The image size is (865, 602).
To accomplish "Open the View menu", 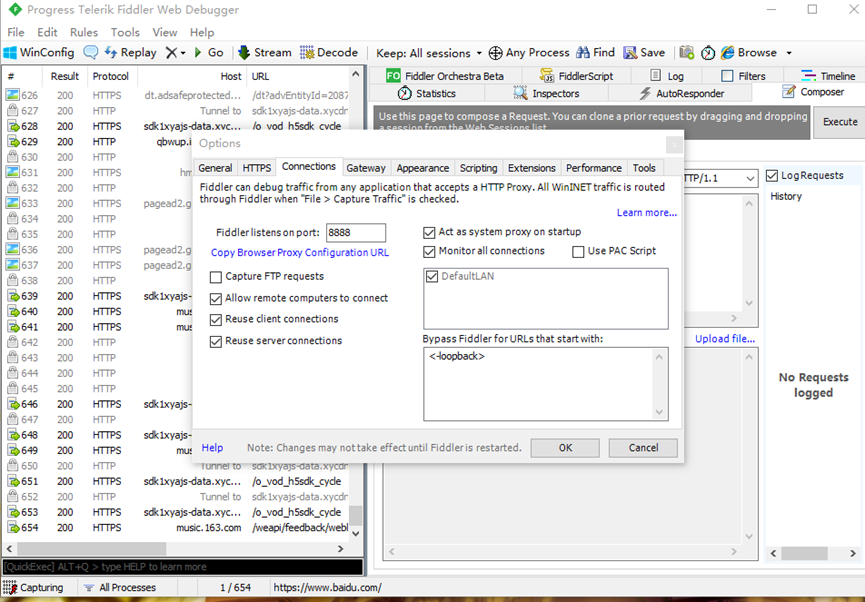I will click(x=164, y=32).
